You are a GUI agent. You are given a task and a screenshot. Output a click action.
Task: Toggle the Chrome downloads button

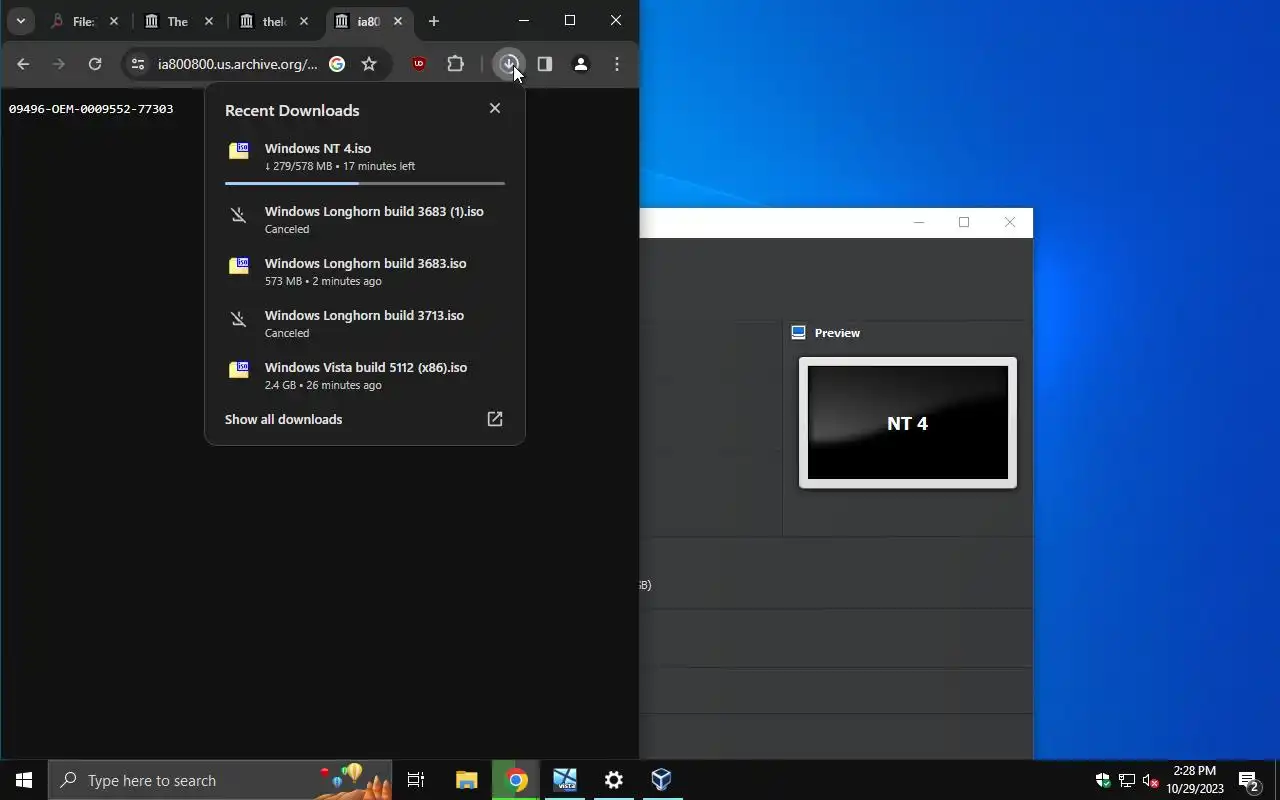(x=509, y=64)
